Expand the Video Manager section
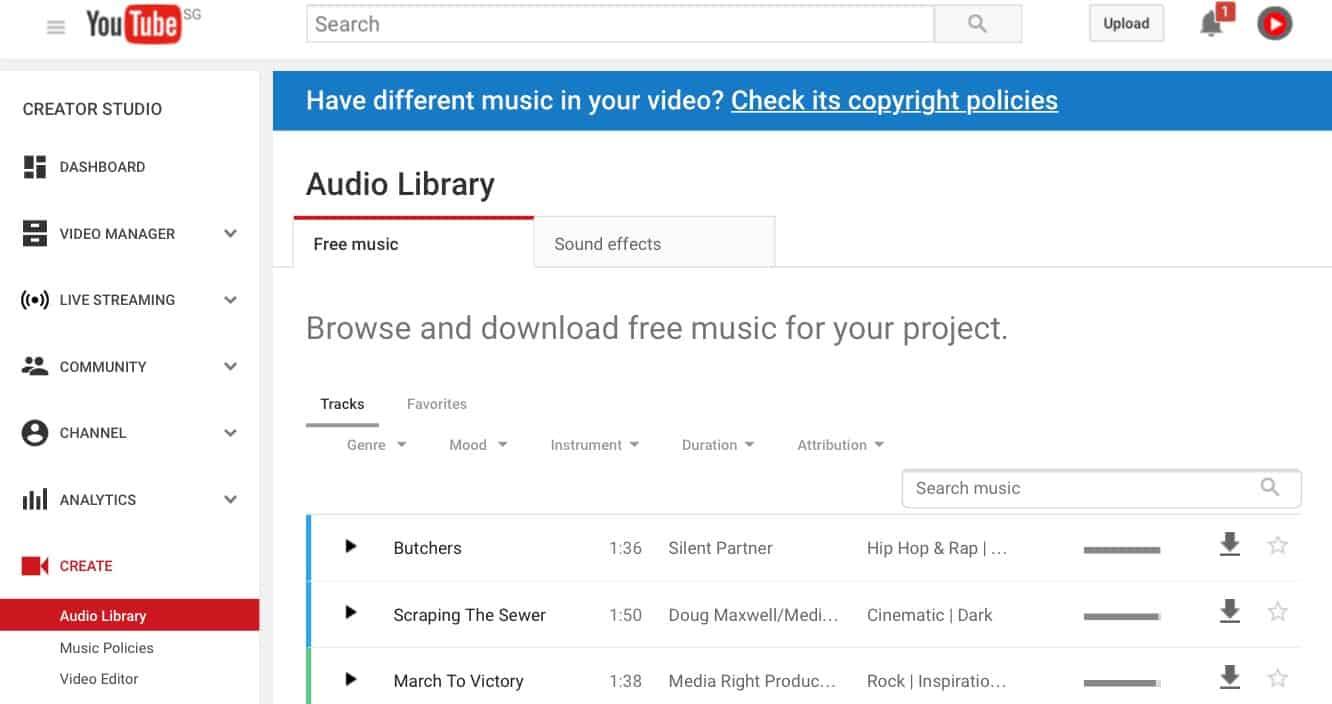1332x704 pixels. point(230,233)
